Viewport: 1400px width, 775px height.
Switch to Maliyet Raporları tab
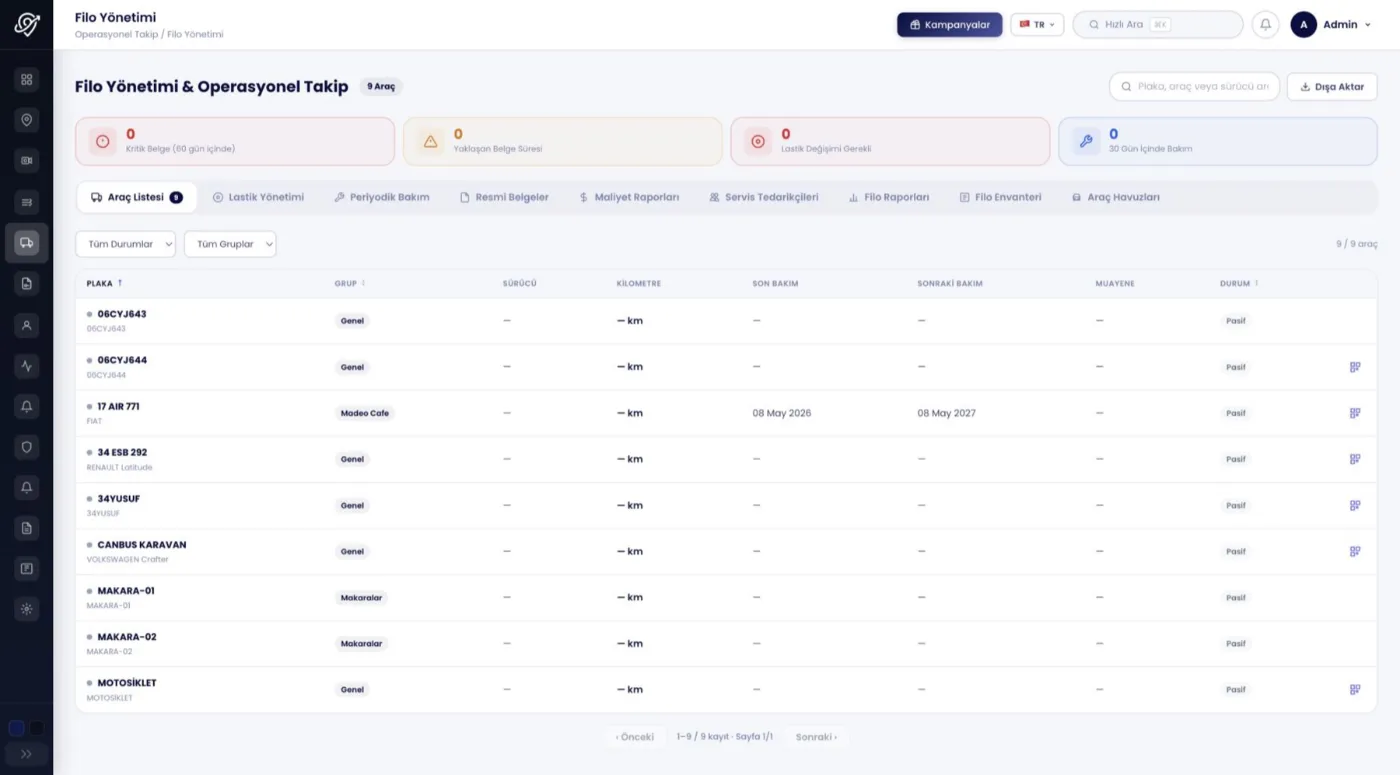tap(629, 197)
